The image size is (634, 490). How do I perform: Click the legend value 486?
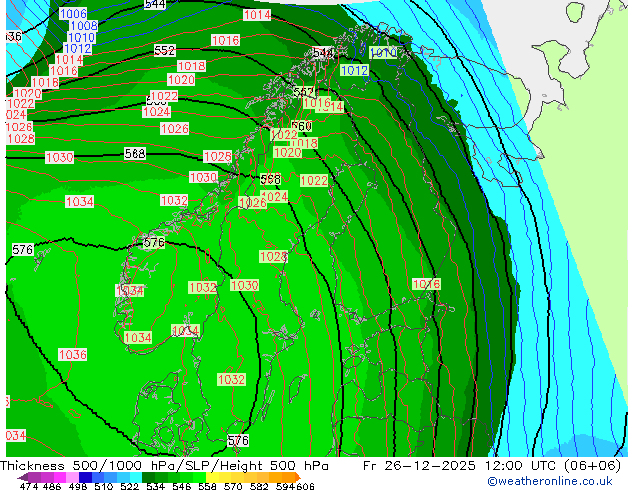[52, 486]
